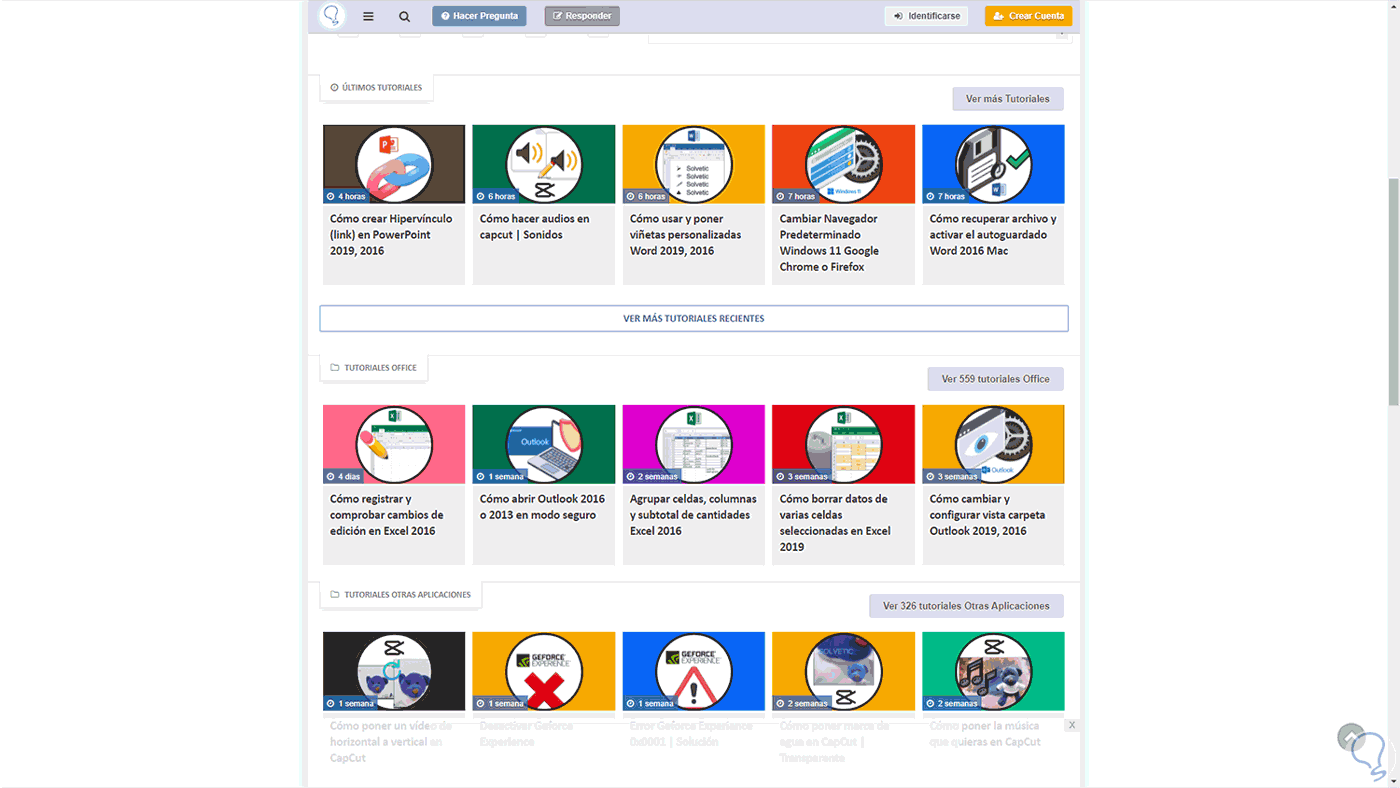Click the 4 días timestamp label
The image size is (1400, 788).
coord(344,476)
